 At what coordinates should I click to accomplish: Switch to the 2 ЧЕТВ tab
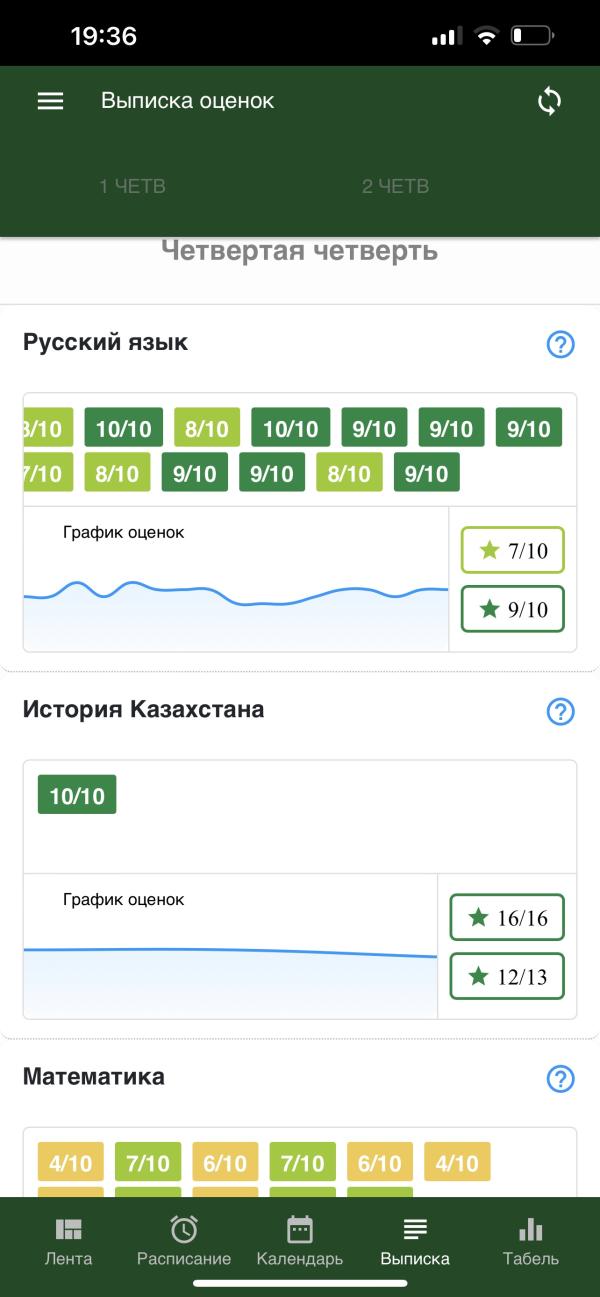(395, 186)
